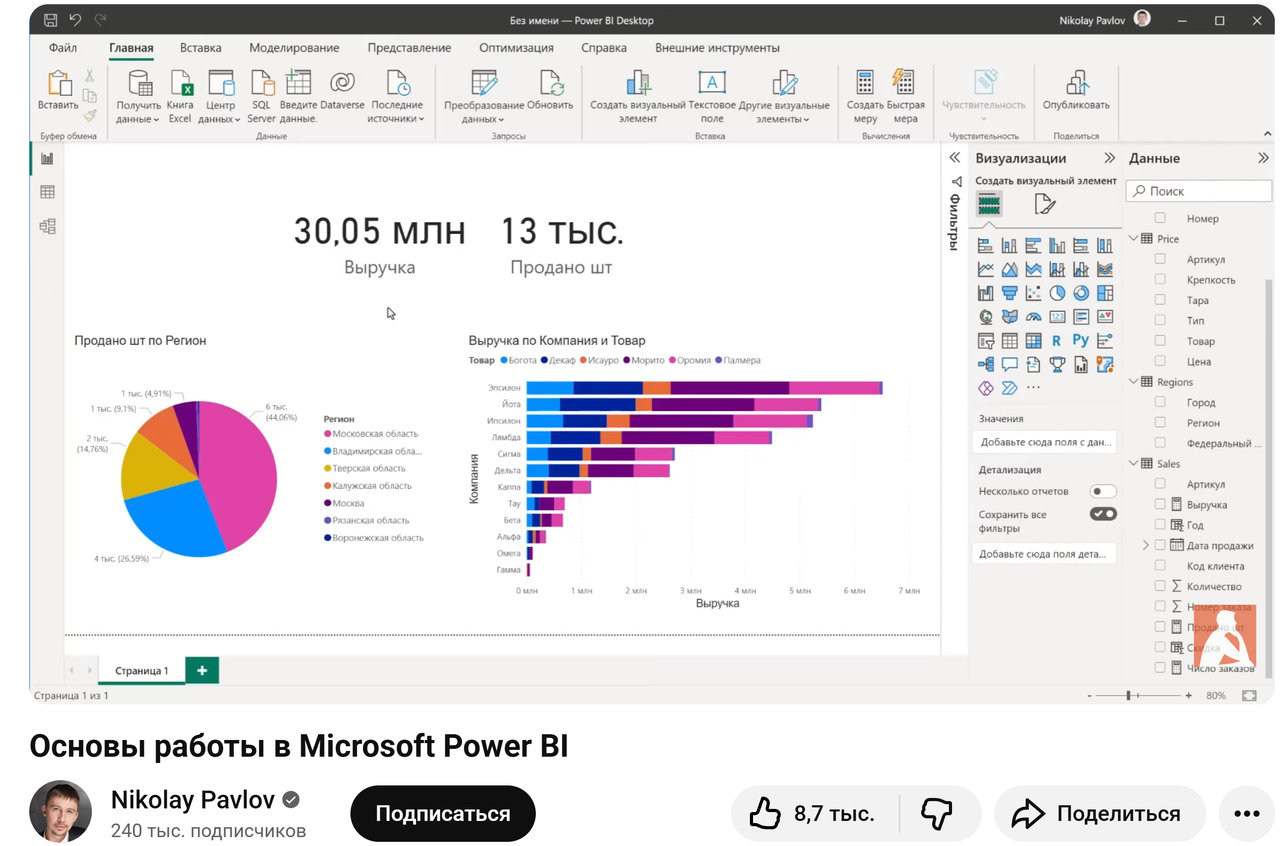The width and height of the screenshot is (1280, 846).
Task: Click the Опубликовать (Publish) icon
Action: pos(1076,83)
